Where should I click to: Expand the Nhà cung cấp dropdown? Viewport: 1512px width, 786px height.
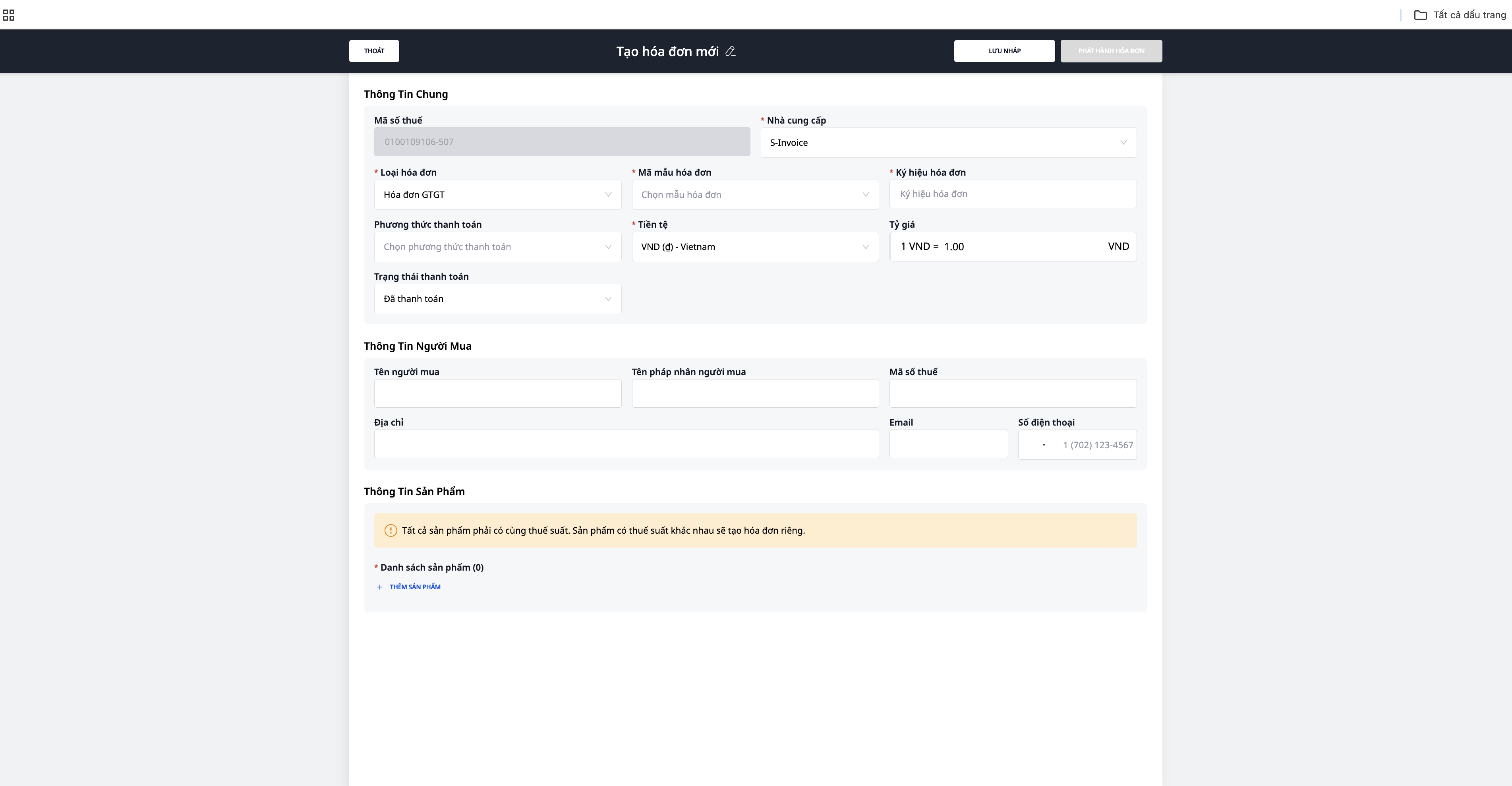pyautogui.click(x=948, y=143)
